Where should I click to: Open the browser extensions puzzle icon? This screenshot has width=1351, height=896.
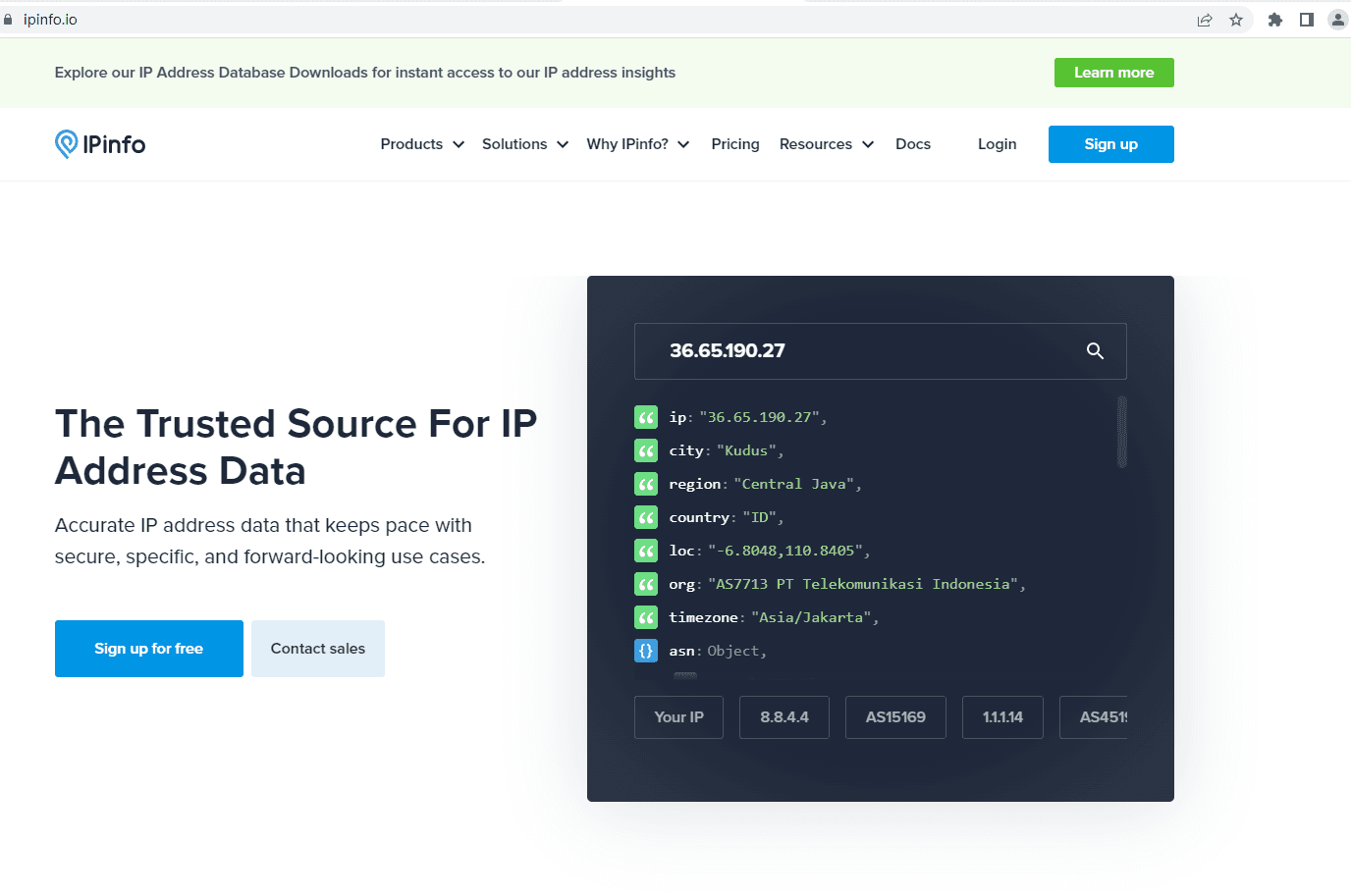(x=1275, y=20)
